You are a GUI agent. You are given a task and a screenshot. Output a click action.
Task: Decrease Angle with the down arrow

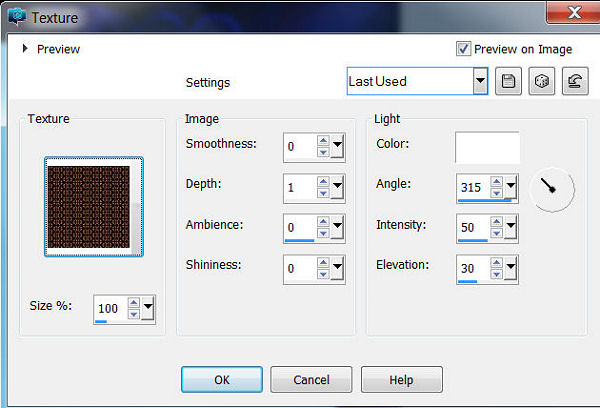497,193
